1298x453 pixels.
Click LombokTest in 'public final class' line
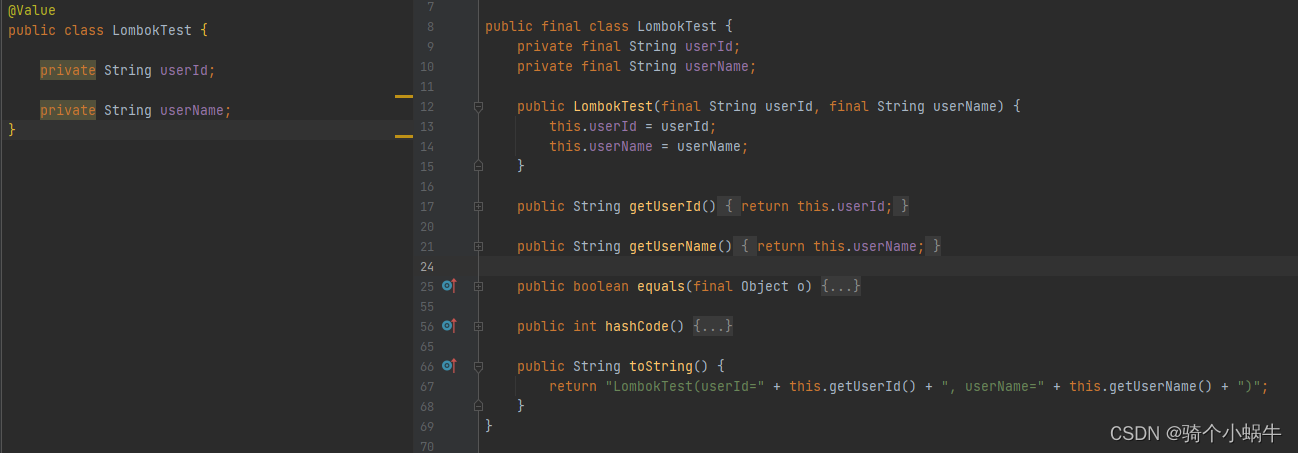pyautogui.click(x=677, y=26)
